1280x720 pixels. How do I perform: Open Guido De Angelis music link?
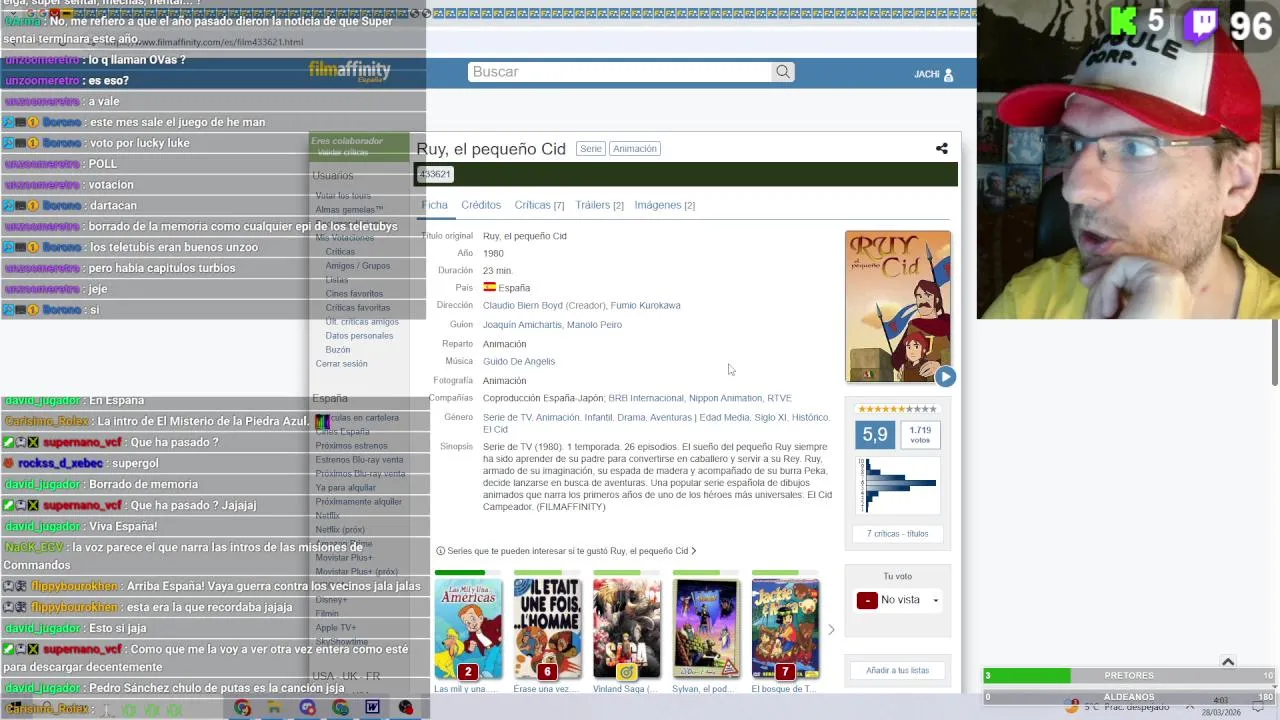pos(519,362)
